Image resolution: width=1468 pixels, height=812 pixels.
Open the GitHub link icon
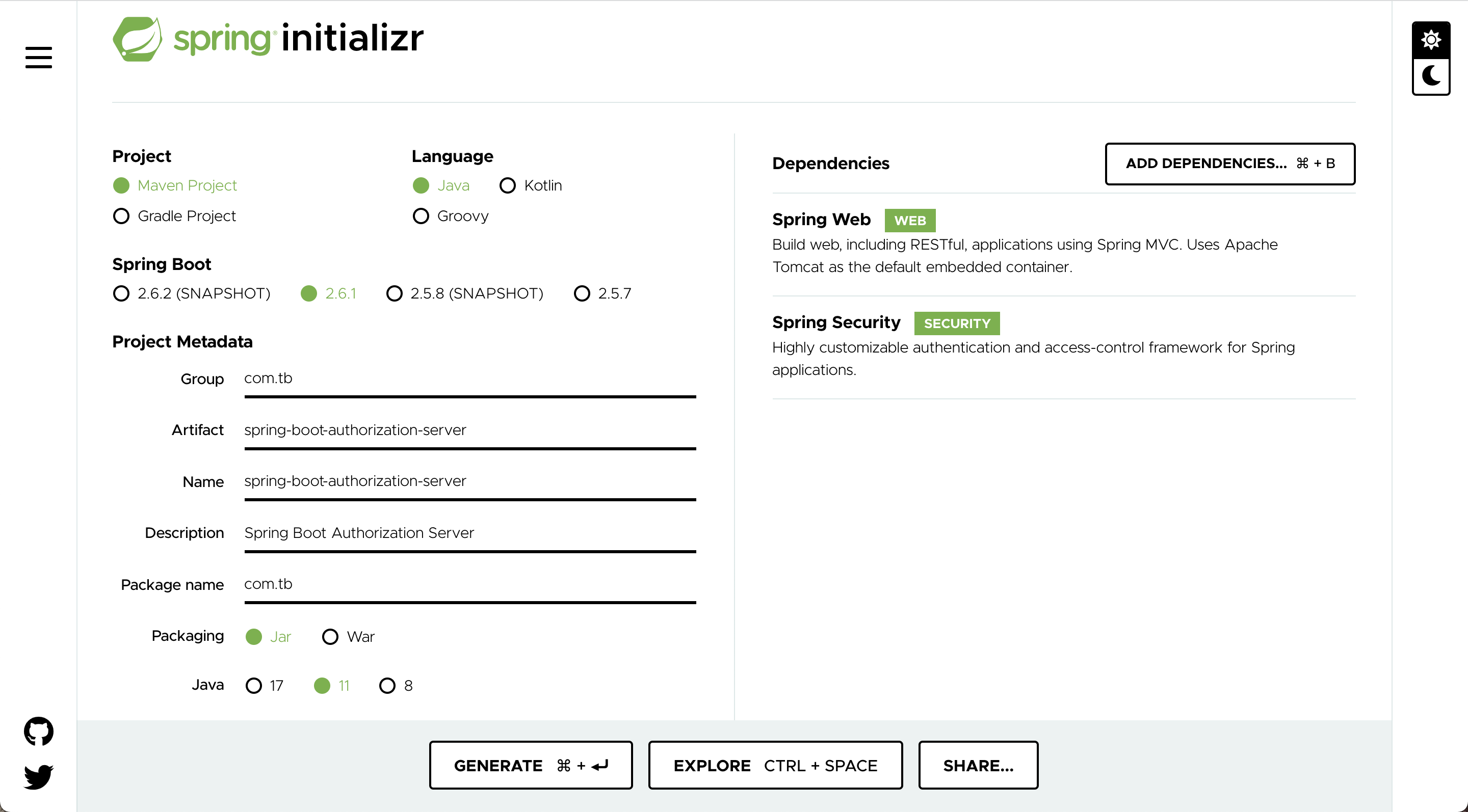[39, 731]
